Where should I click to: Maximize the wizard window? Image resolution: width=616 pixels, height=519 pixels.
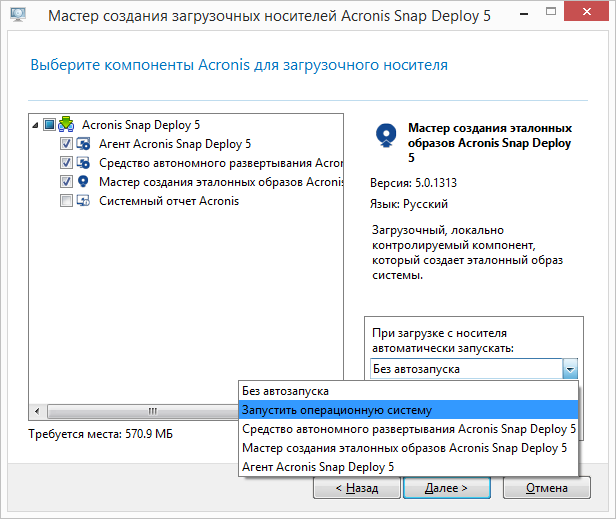pos(551,12)
